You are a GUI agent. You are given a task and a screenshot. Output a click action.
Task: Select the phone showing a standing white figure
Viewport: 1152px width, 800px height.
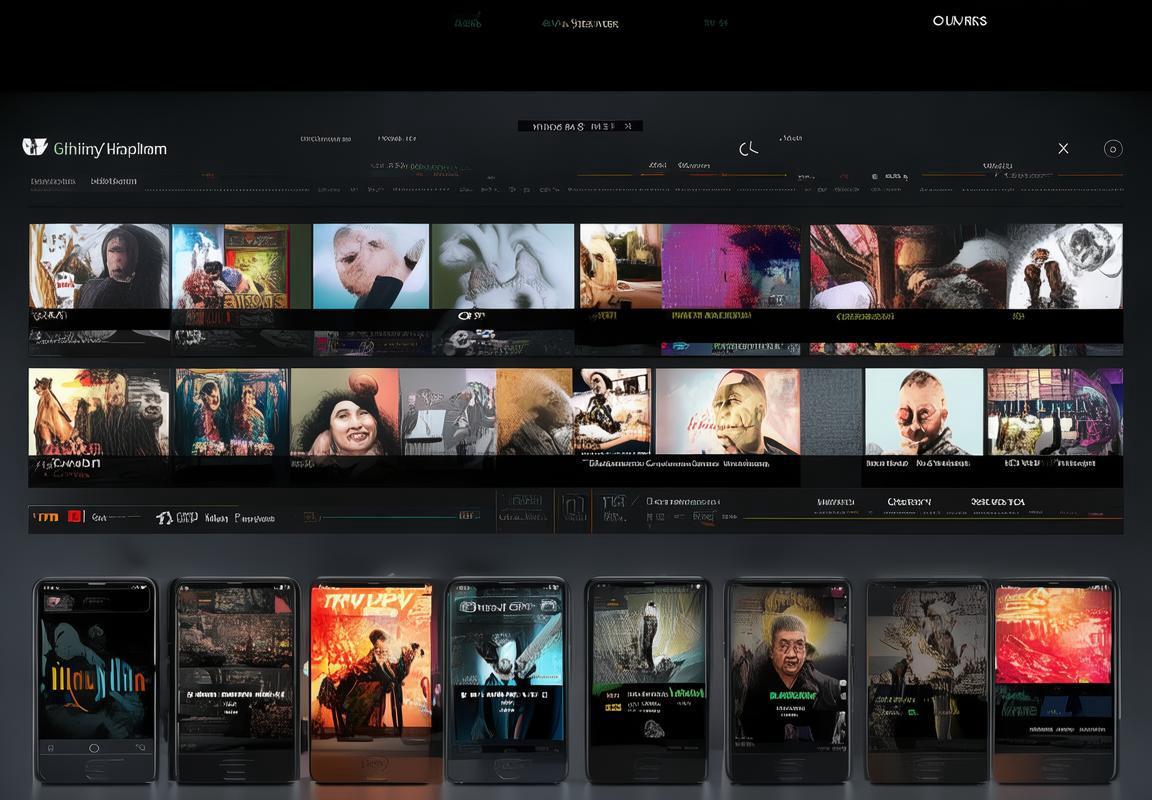point(647,680)
